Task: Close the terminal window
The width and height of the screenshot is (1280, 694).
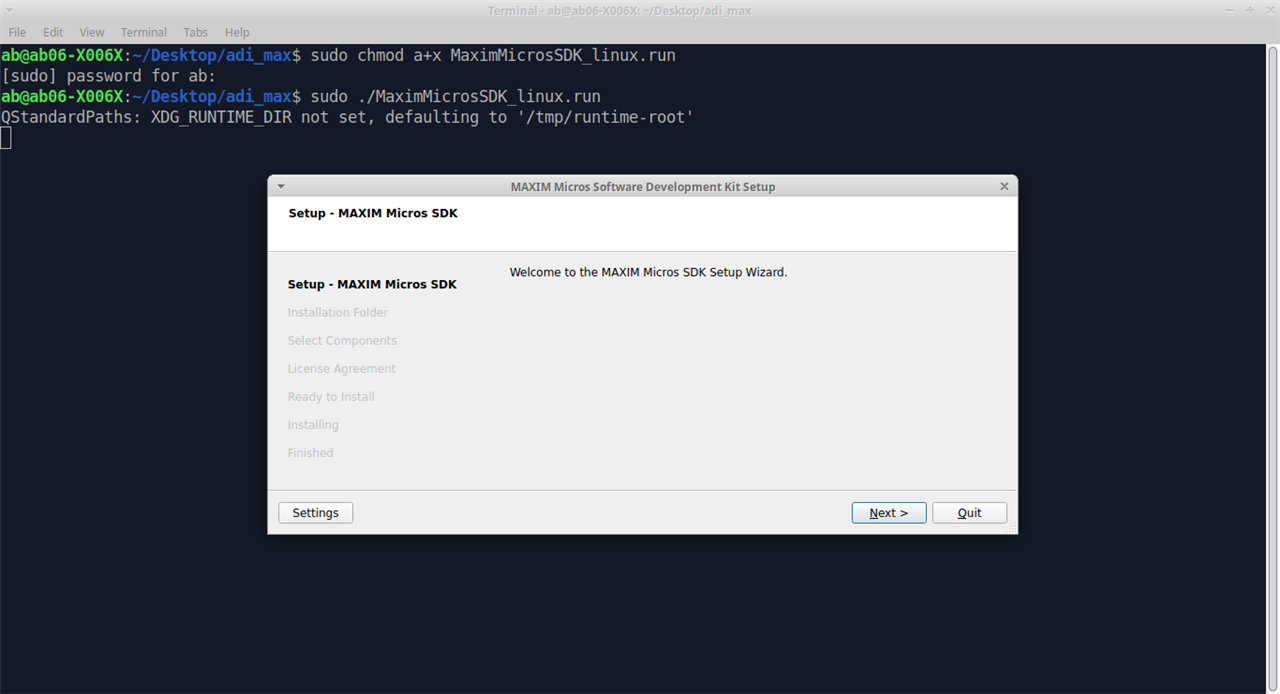Action: pos(1268,10)
